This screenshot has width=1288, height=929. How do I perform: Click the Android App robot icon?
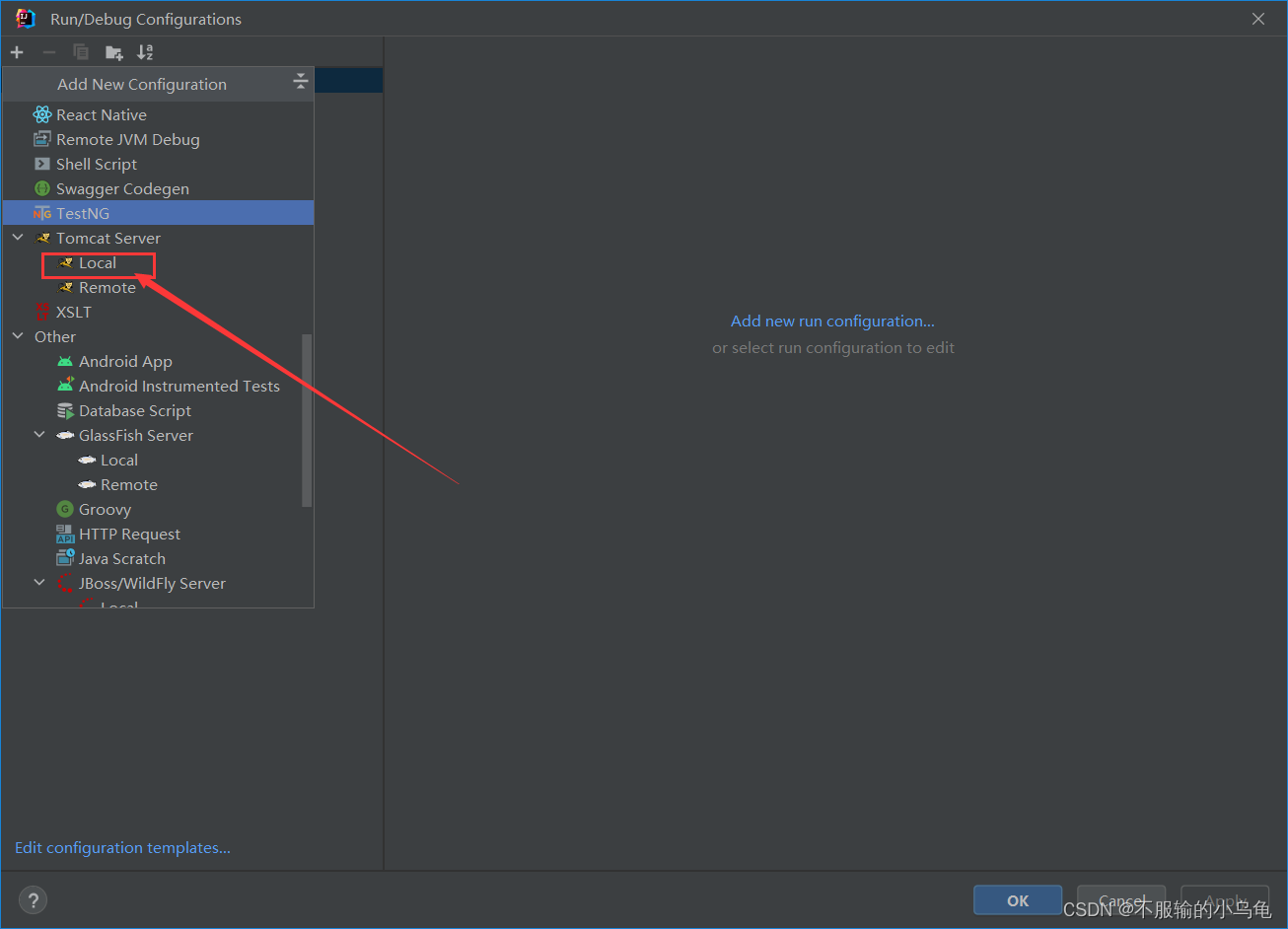click(x=65, y=361)
